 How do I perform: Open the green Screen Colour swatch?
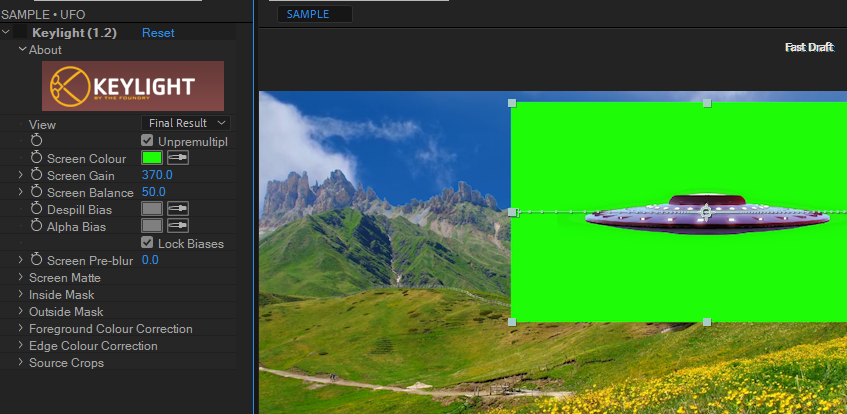(151, 158)
